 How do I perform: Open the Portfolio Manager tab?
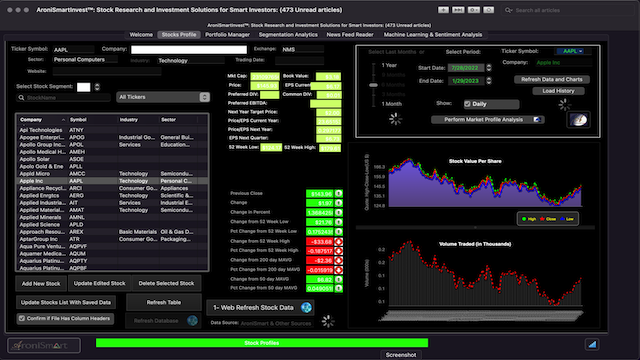227,35
